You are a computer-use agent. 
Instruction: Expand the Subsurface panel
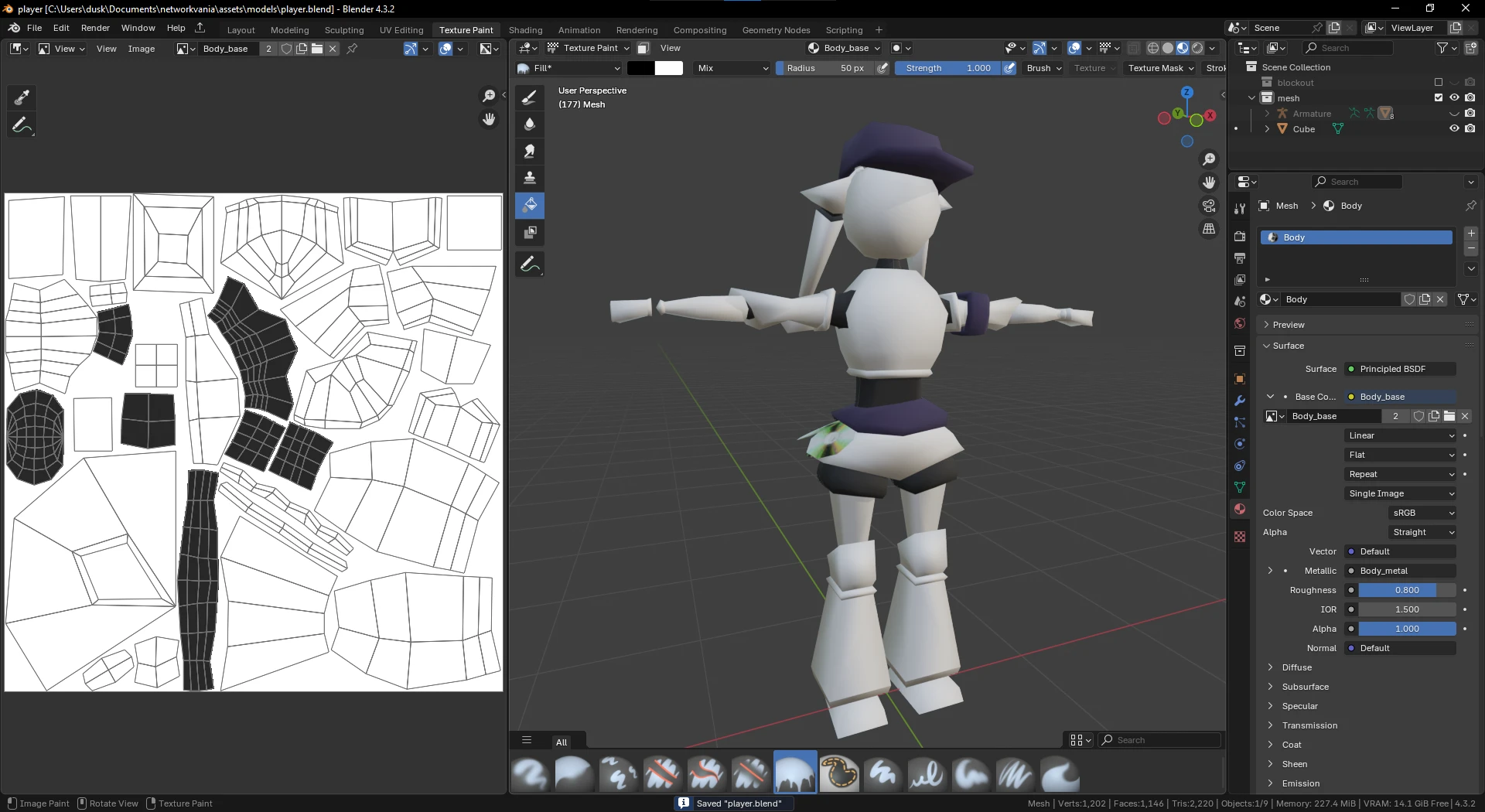tap(1306, 687)
